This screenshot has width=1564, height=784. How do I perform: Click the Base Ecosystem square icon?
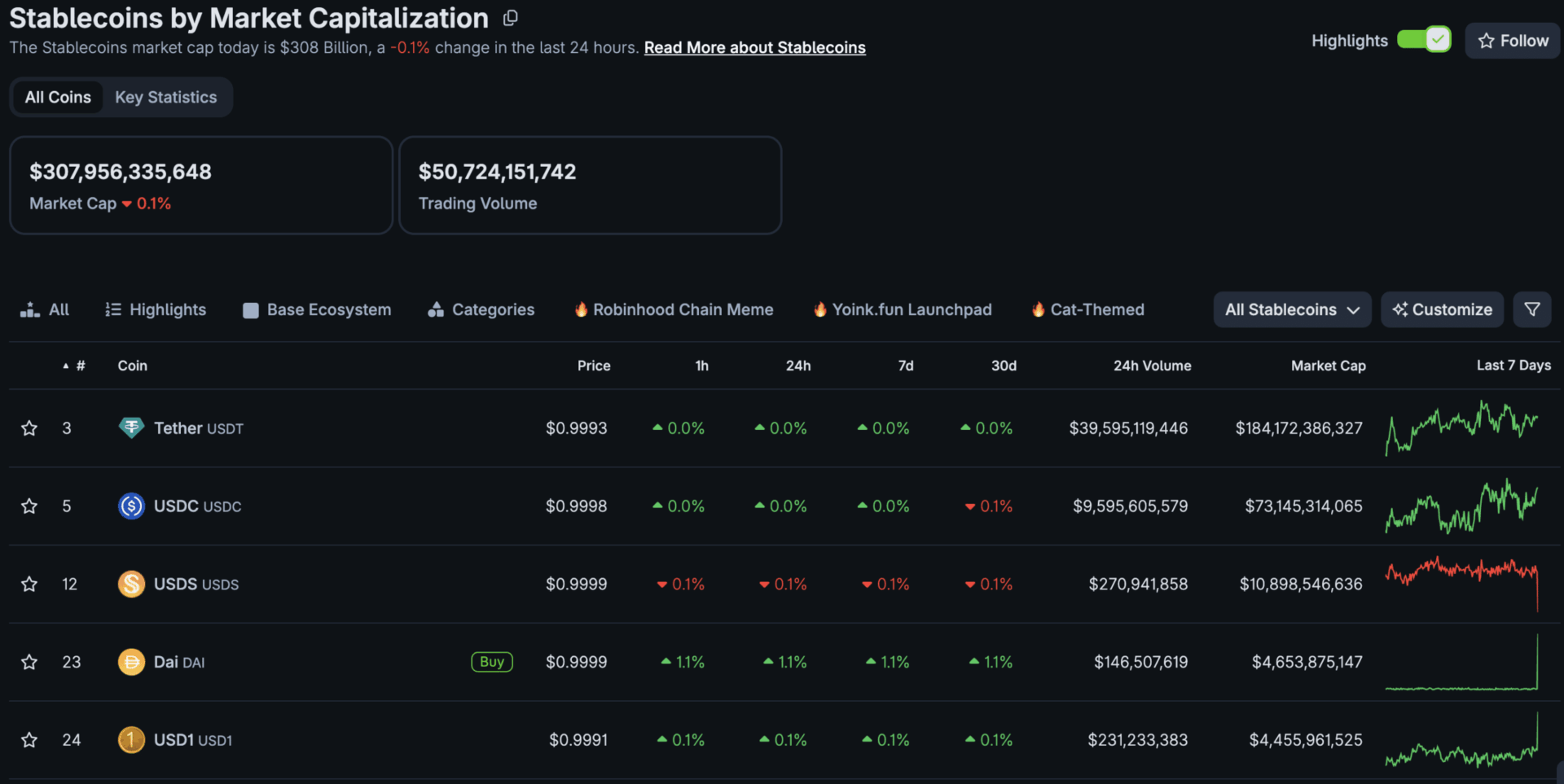pos(251,310)
